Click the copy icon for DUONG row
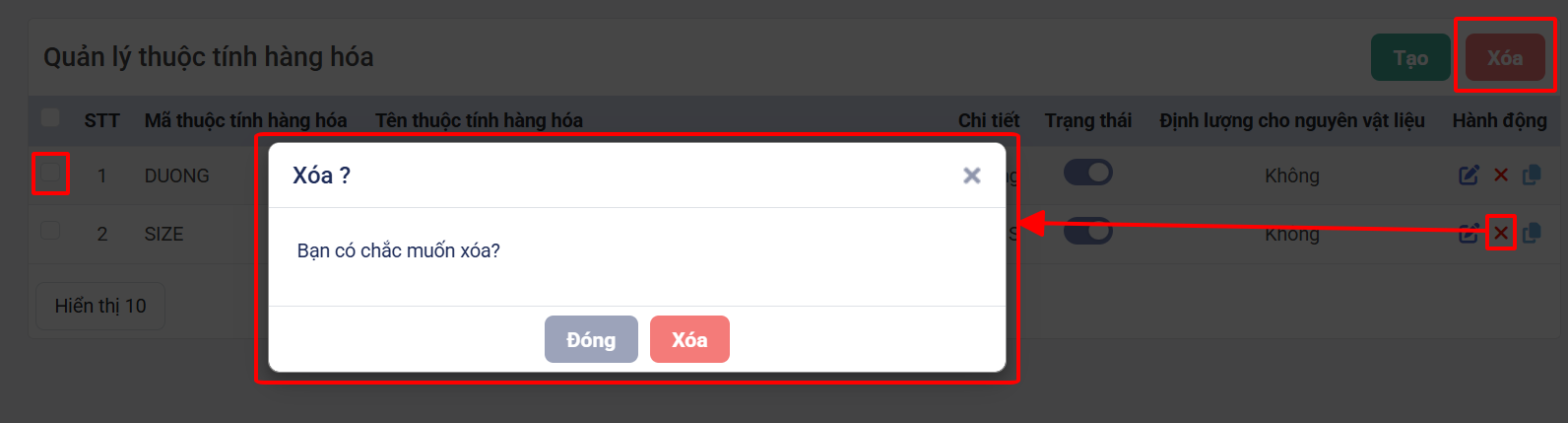Viewport: 1568px width, 423px height. tap(1532, 175)
